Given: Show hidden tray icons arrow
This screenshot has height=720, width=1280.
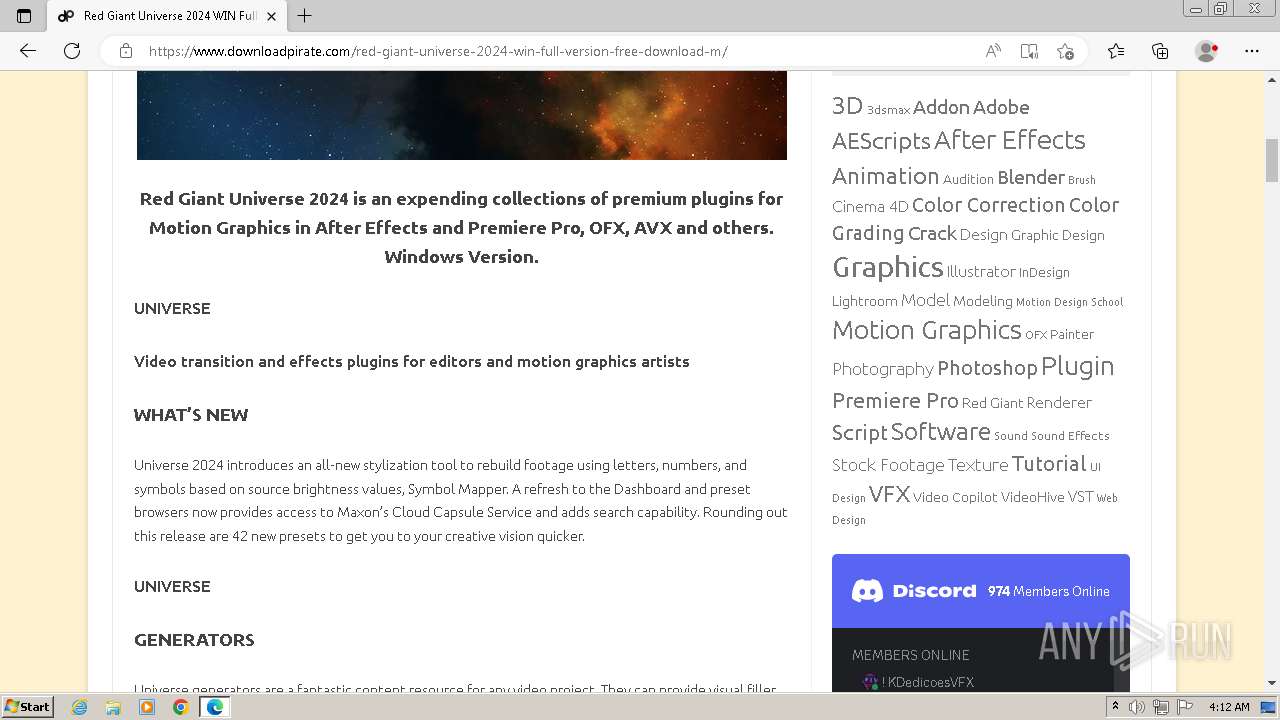Looking at the screenshot, I should click(1114, 707).
